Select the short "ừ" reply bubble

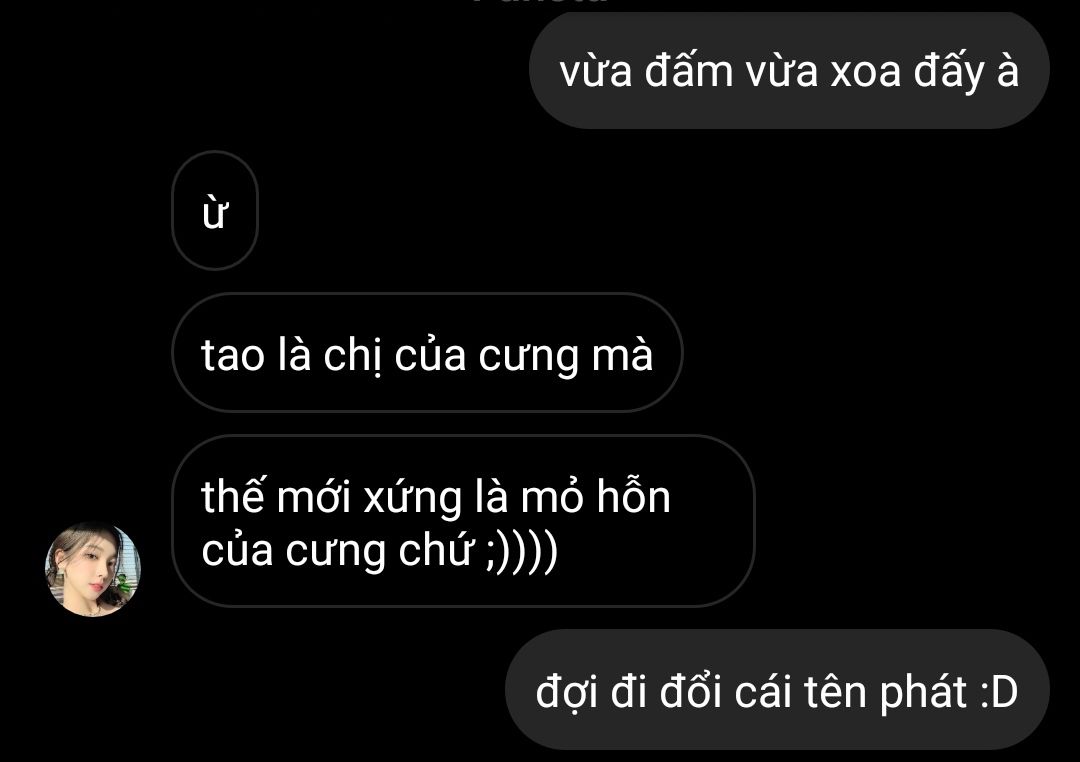pos(215,211)
